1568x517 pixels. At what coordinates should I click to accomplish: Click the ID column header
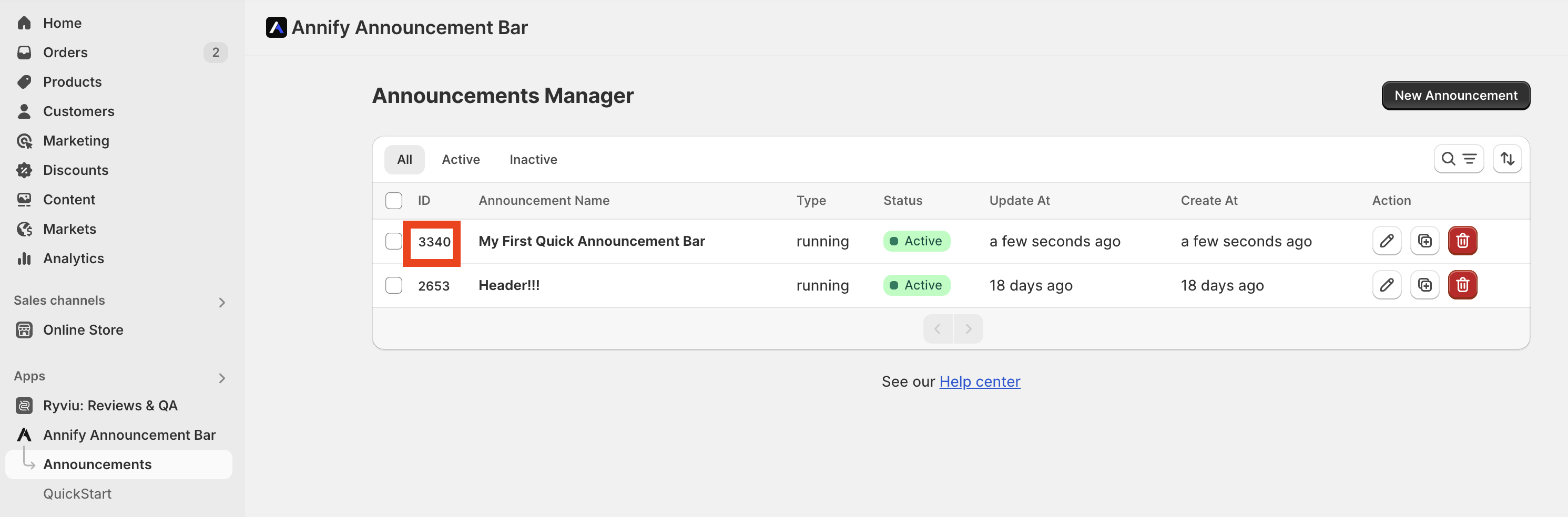[x=424, y=201]
